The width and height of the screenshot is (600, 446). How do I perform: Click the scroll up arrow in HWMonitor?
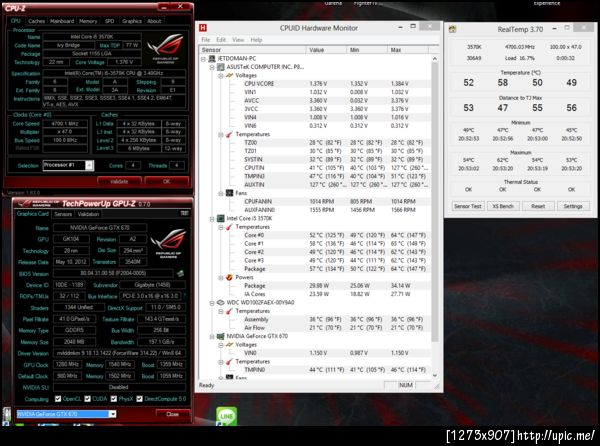click(x=434, y=59)
